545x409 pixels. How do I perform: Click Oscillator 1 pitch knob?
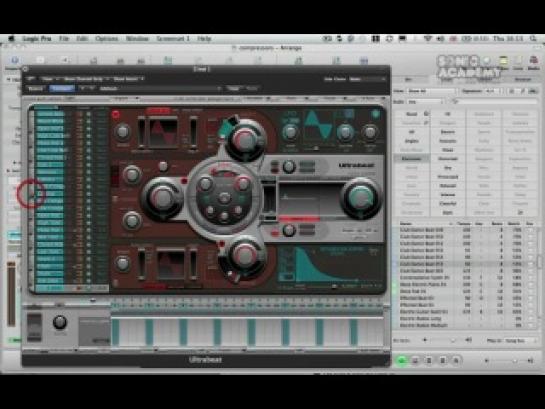(122, 132)
